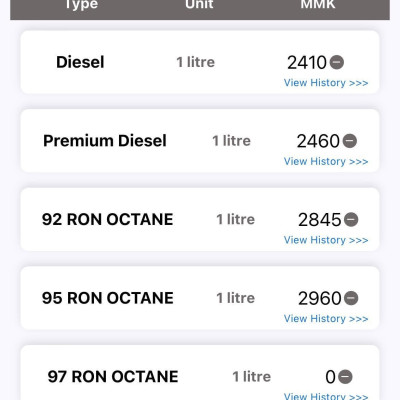Viewport: 400px width, 400px height.
Task: Select the 97 RON OCTANE label
Action: (113, 377)
